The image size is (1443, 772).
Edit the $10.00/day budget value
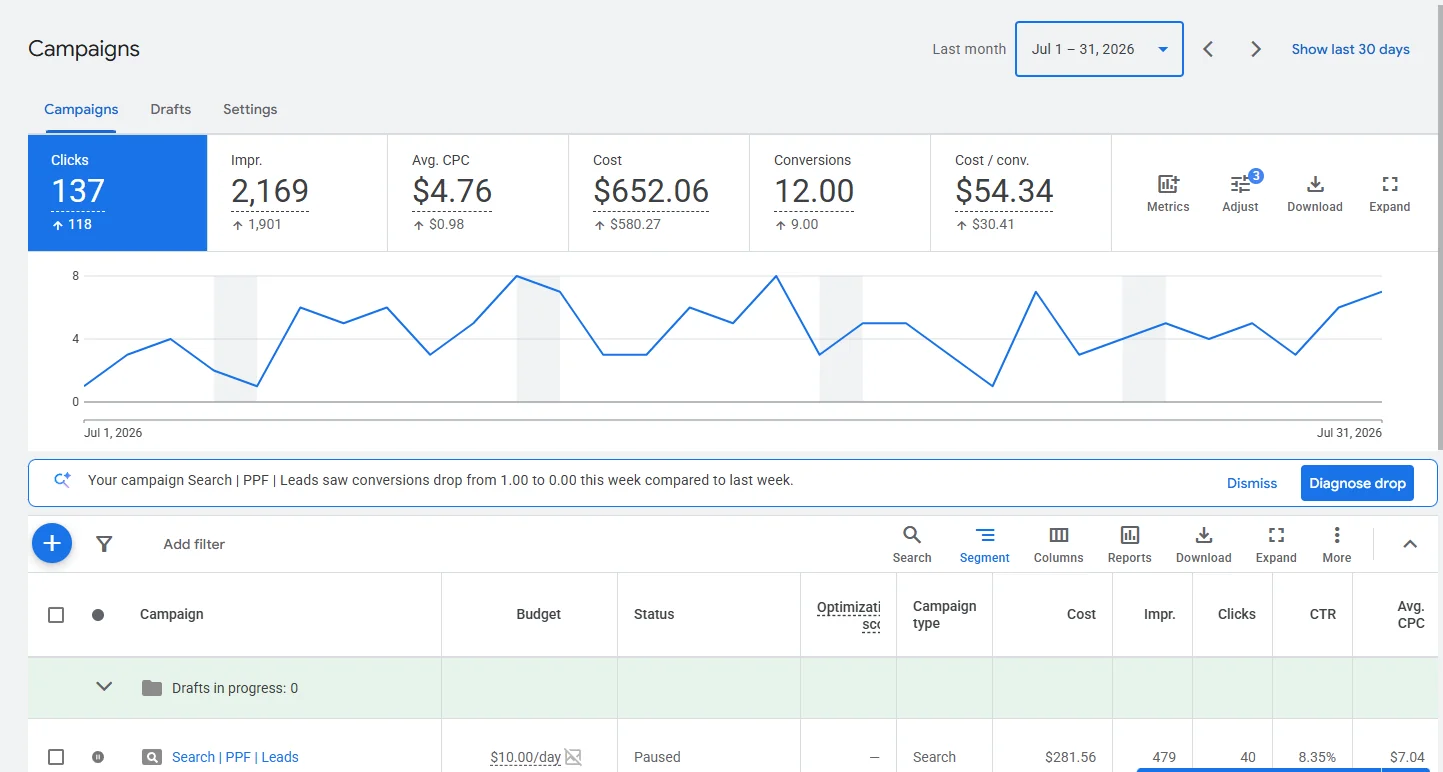[525, 757]
